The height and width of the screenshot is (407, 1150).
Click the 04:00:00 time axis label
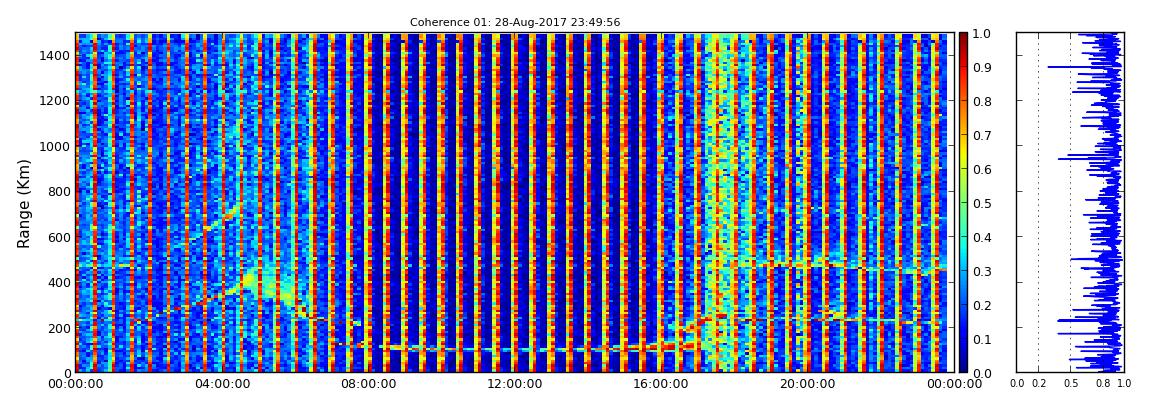click(x=221, y=384)
